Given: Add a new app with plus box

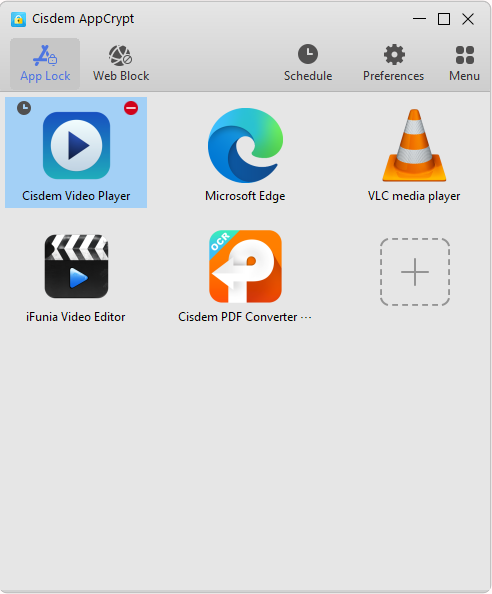Looking at the screenshot, I should 415,272.
